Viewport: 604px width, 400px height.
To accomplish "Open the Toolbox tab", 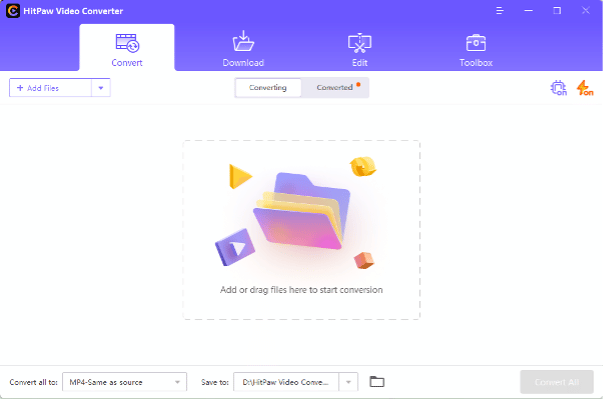I will coord(475,48).
